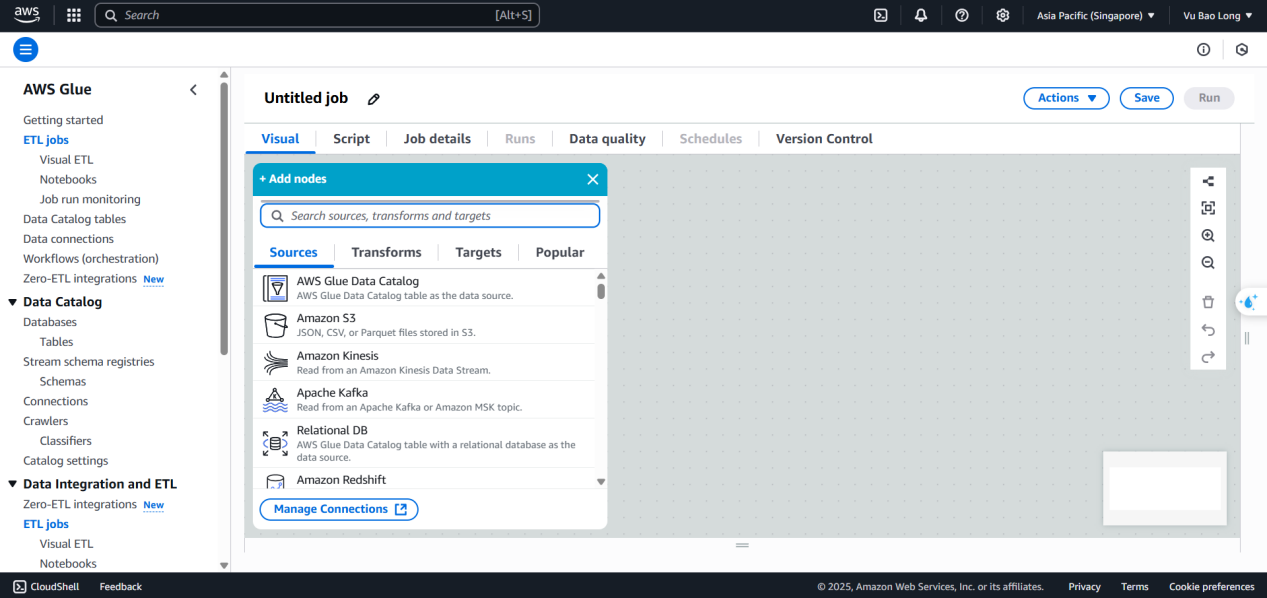Edit the Untitled job name with the pencil
Image resolution: width=1267 pixels, height=598 pixels.
374,99
